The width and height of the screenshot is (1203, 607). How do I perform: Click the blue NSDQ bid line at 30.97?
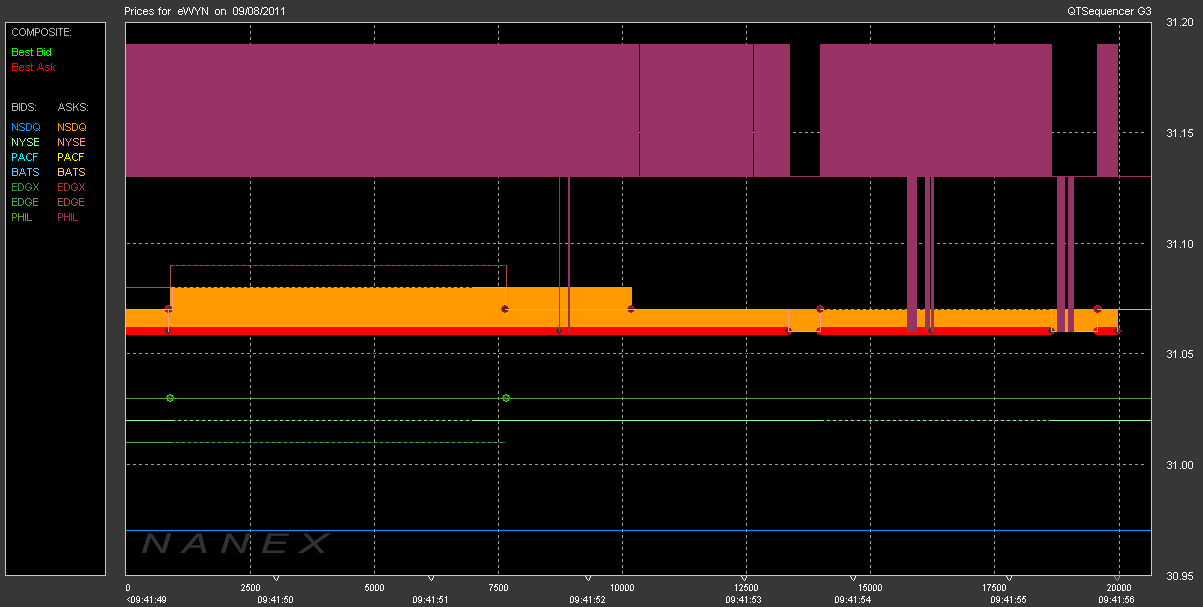coord(638,530)
